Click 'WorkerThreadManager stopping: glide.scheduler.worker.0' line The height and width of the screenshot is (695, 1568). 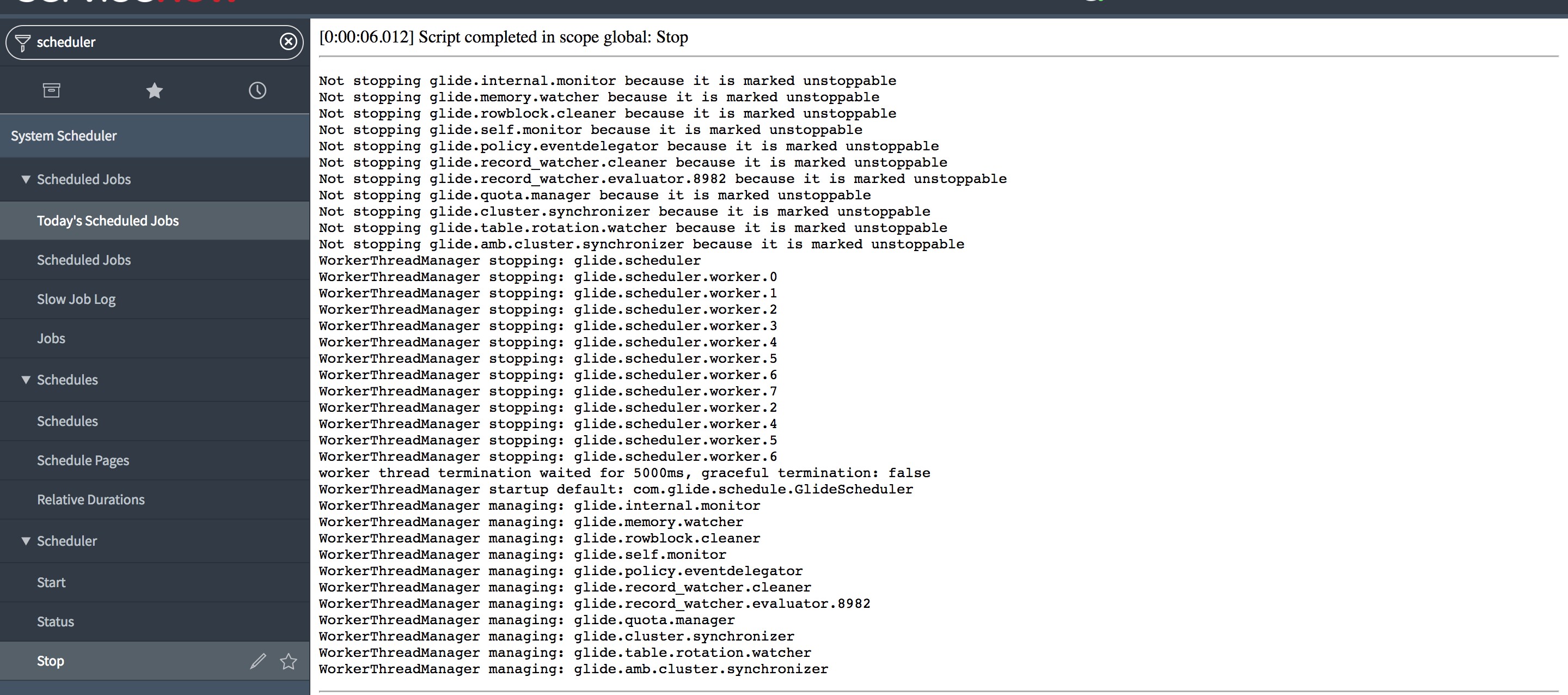548,277
